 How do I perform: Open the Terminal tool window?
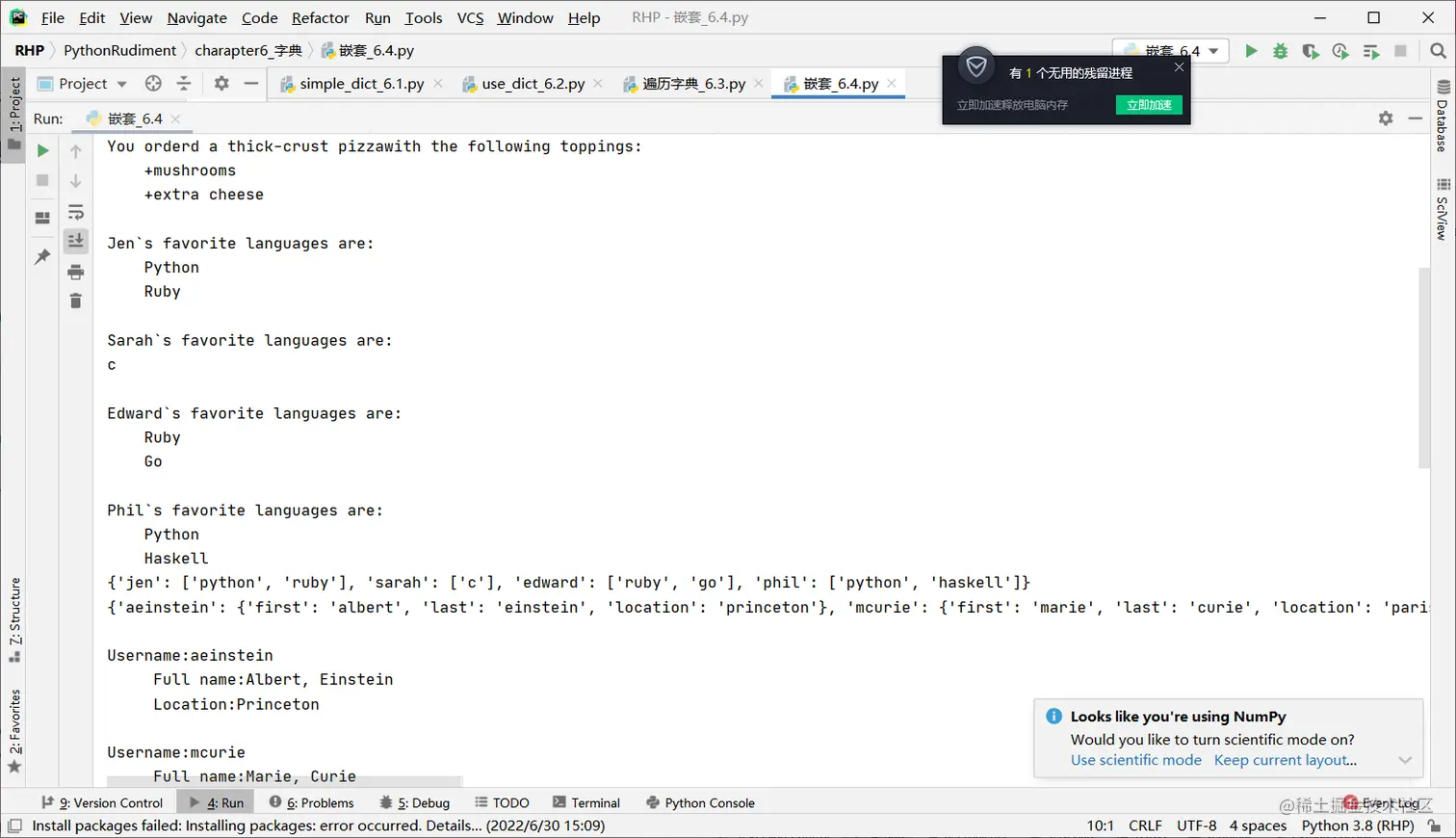586,802
